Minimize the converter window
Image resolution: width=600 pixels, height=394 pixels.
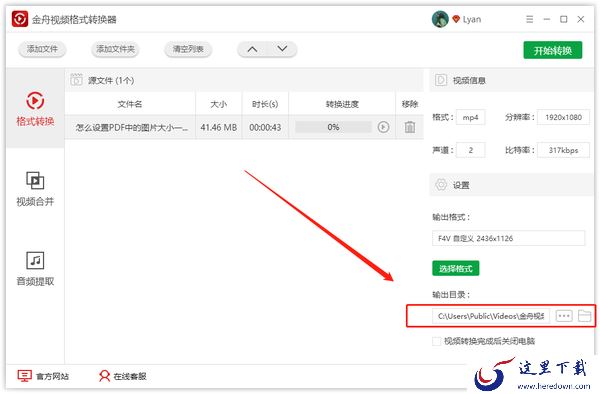coord(547,19)
